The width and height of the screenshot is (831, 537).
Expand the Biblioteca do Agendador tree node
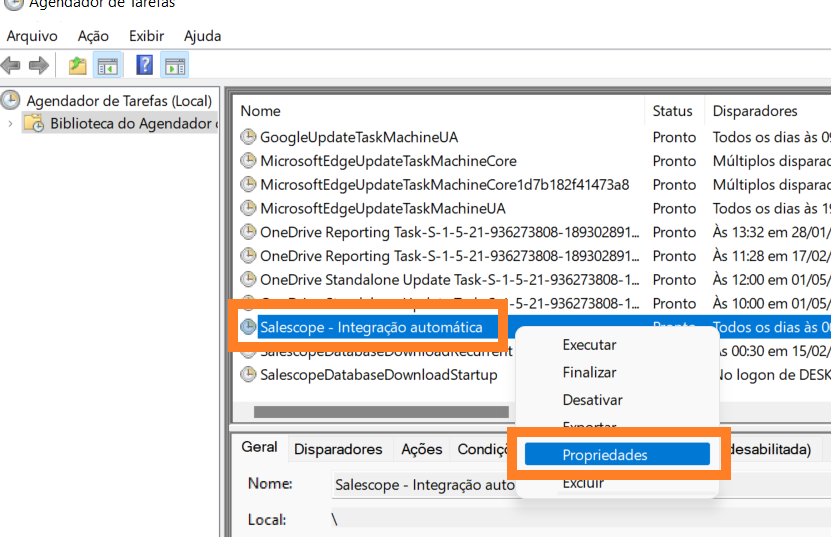coord(10,124)
